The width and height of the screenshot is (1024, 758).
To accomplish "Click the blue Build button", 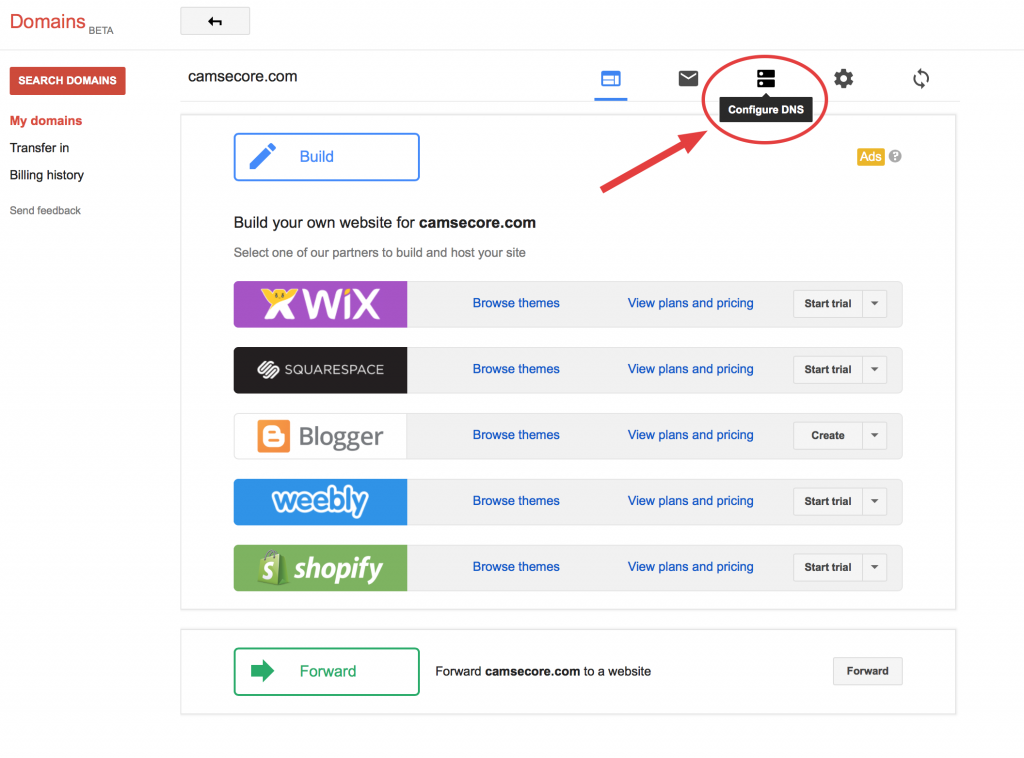I will (327, 157).
